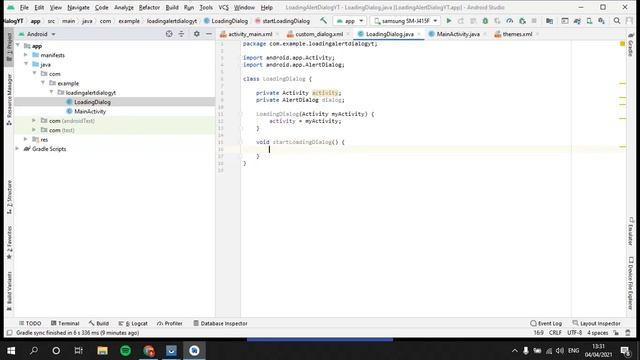Open the samsung SM-J415F device dropdown

tap(406, 20)
